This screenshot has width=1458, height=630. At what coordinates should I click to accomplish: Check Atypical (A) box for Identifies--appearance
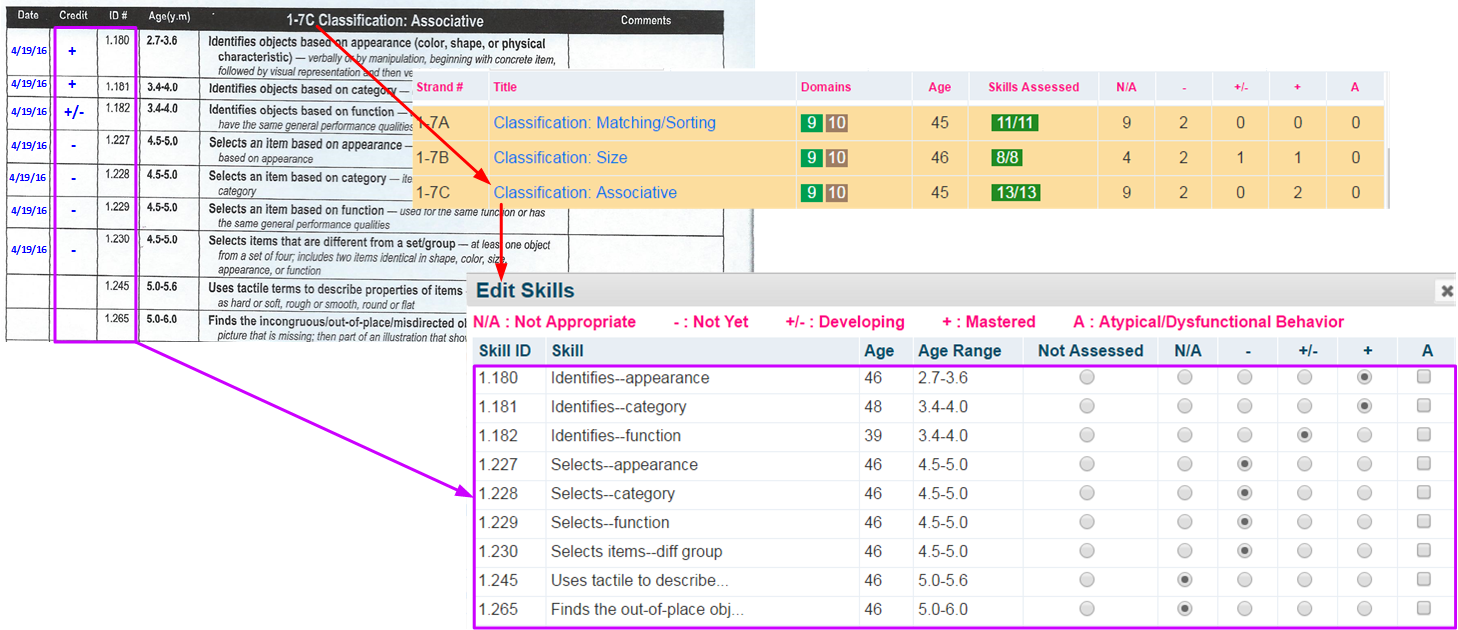tap(1424, 377)
